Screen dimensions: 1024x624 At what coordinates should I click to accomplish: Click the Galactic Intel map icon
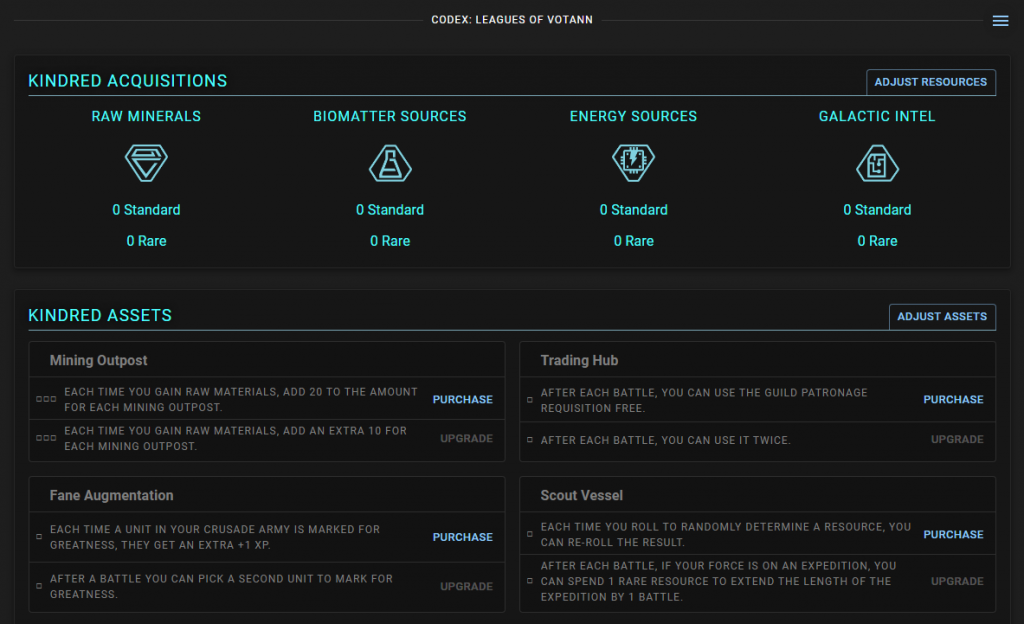click(x=877, y=162)
